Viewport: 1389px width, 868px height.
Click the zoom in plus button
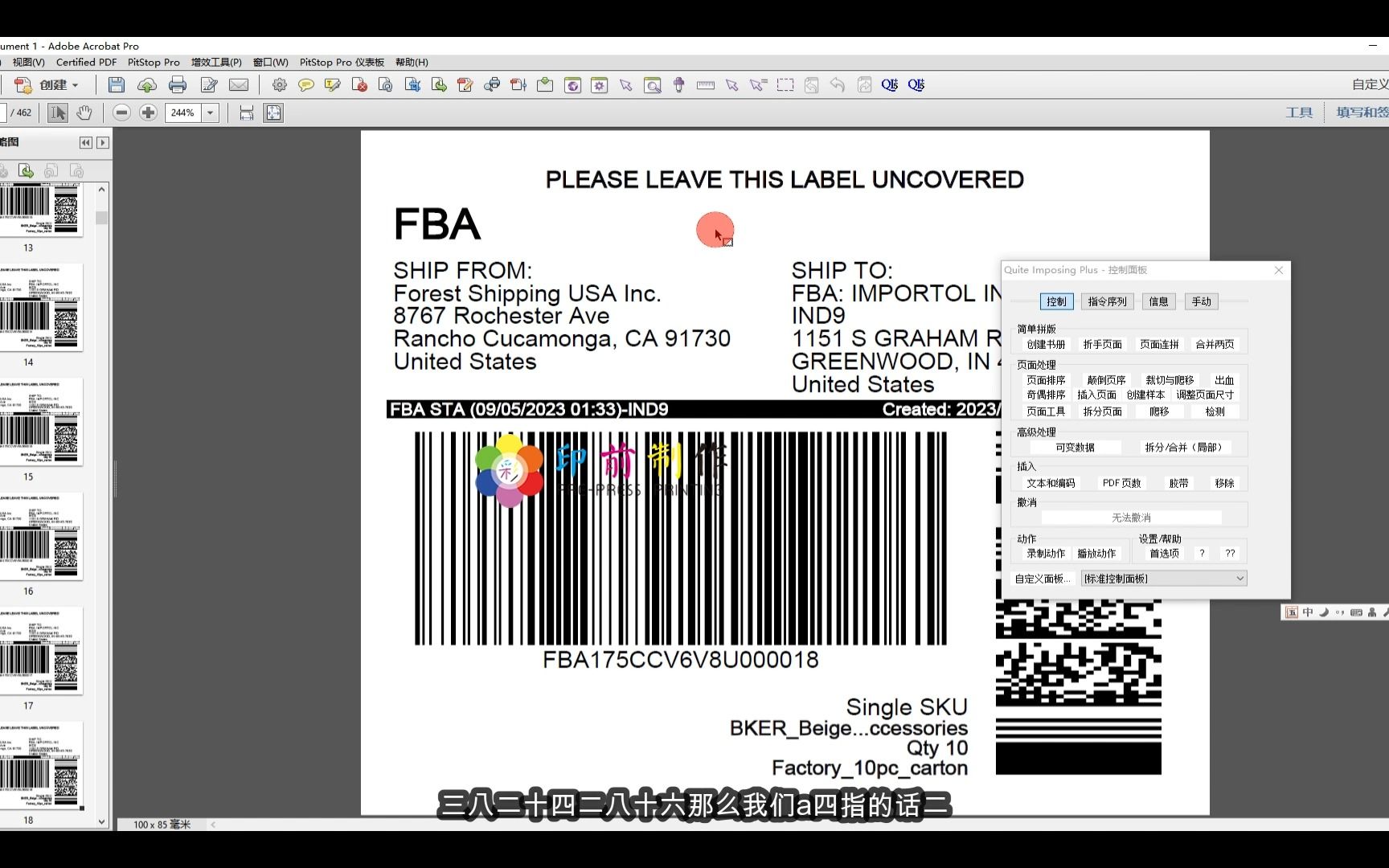148,113
